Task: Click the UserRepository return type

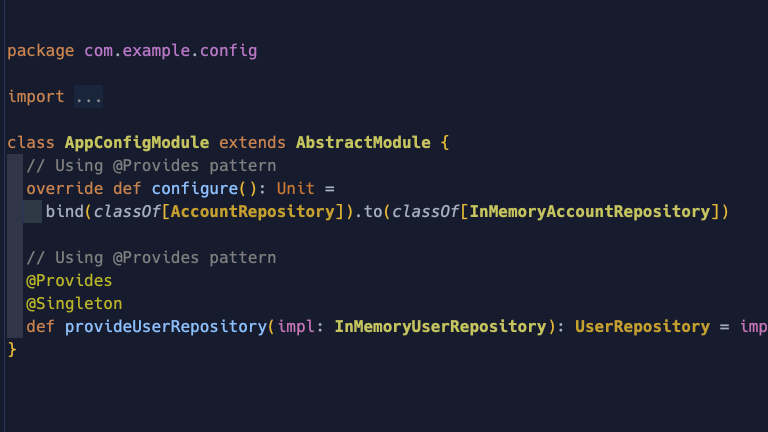Action: (642, 327)
